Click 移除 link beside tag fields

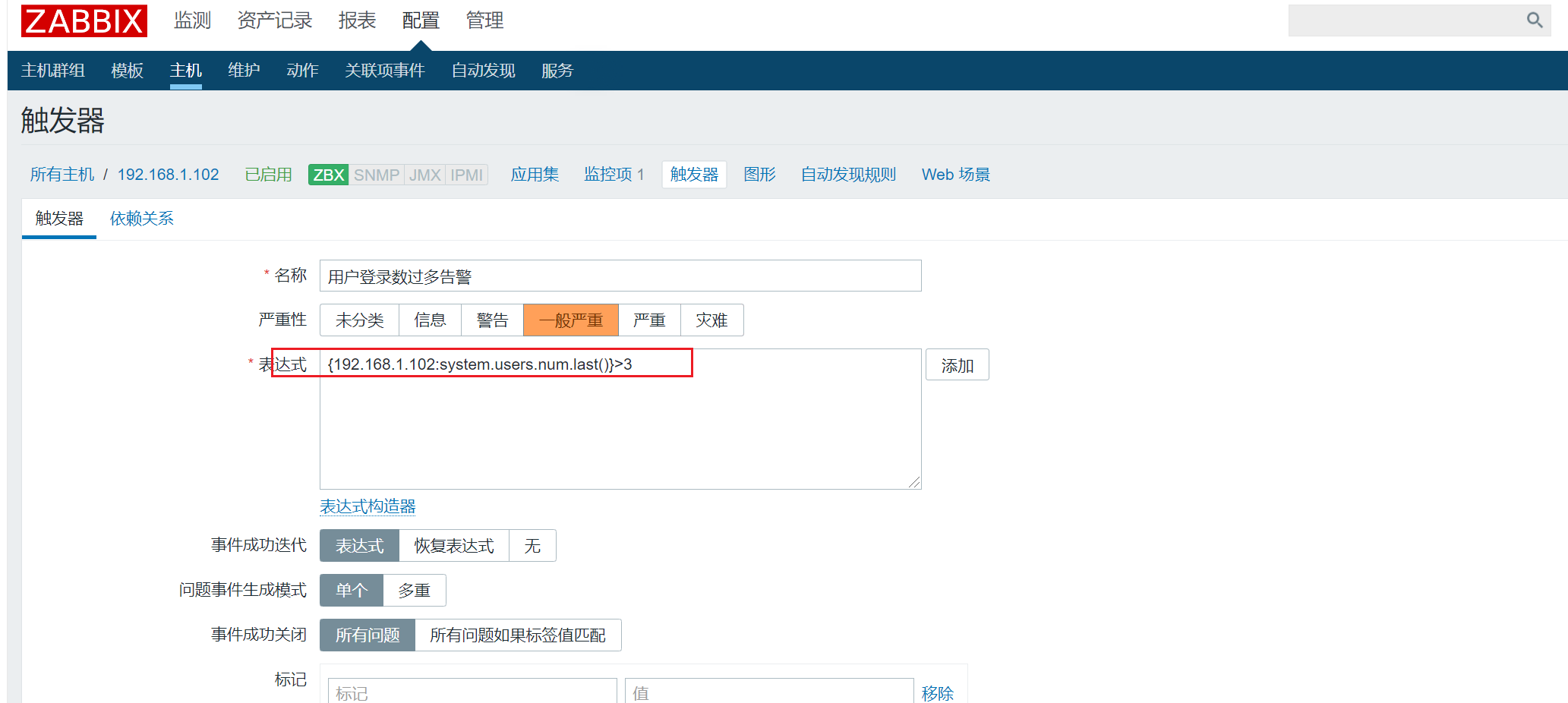click(x=937, y=693)
